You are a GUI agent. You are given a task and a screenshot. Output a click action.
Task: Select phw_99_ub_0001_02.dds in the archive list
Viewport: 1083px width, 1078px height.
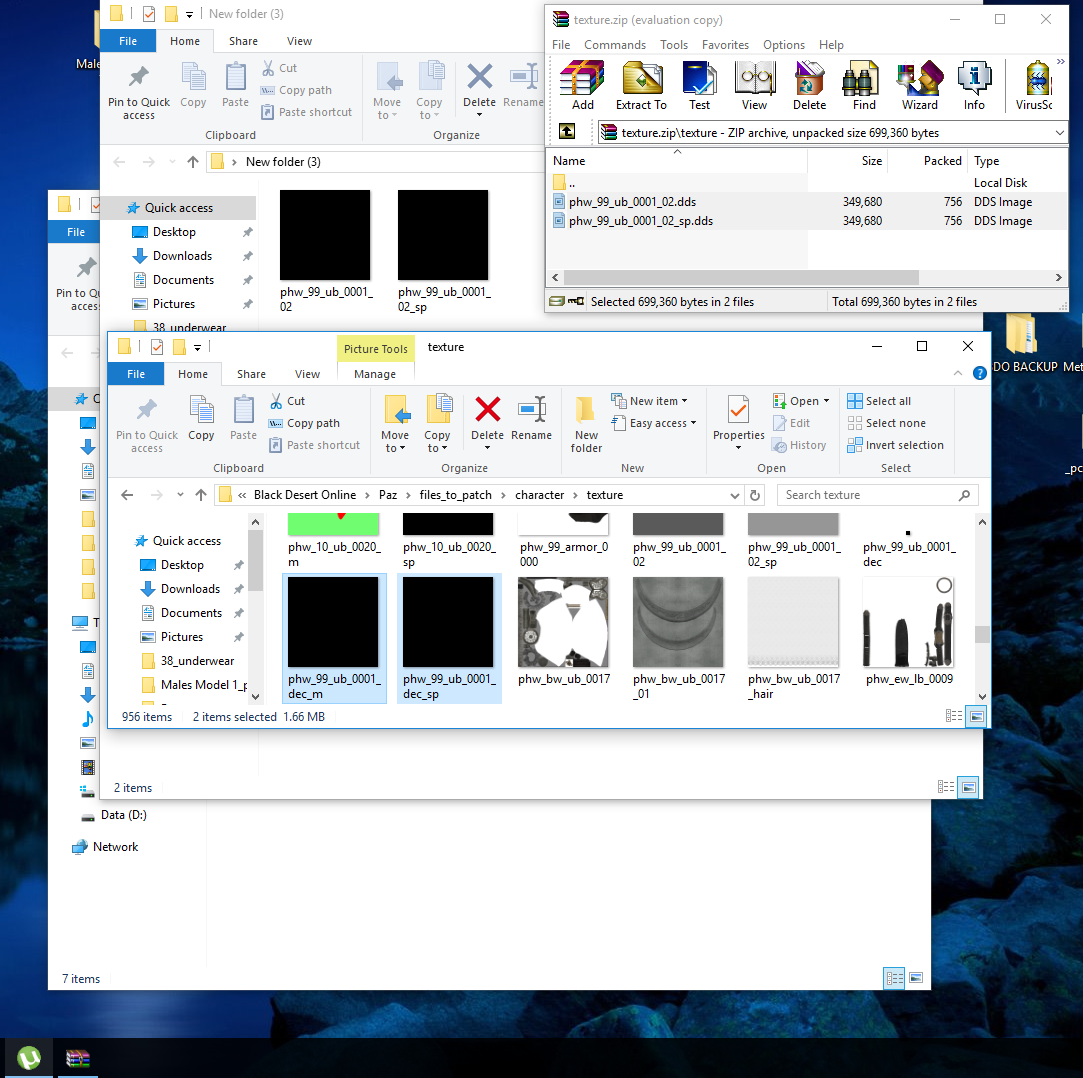click(632, 202)
